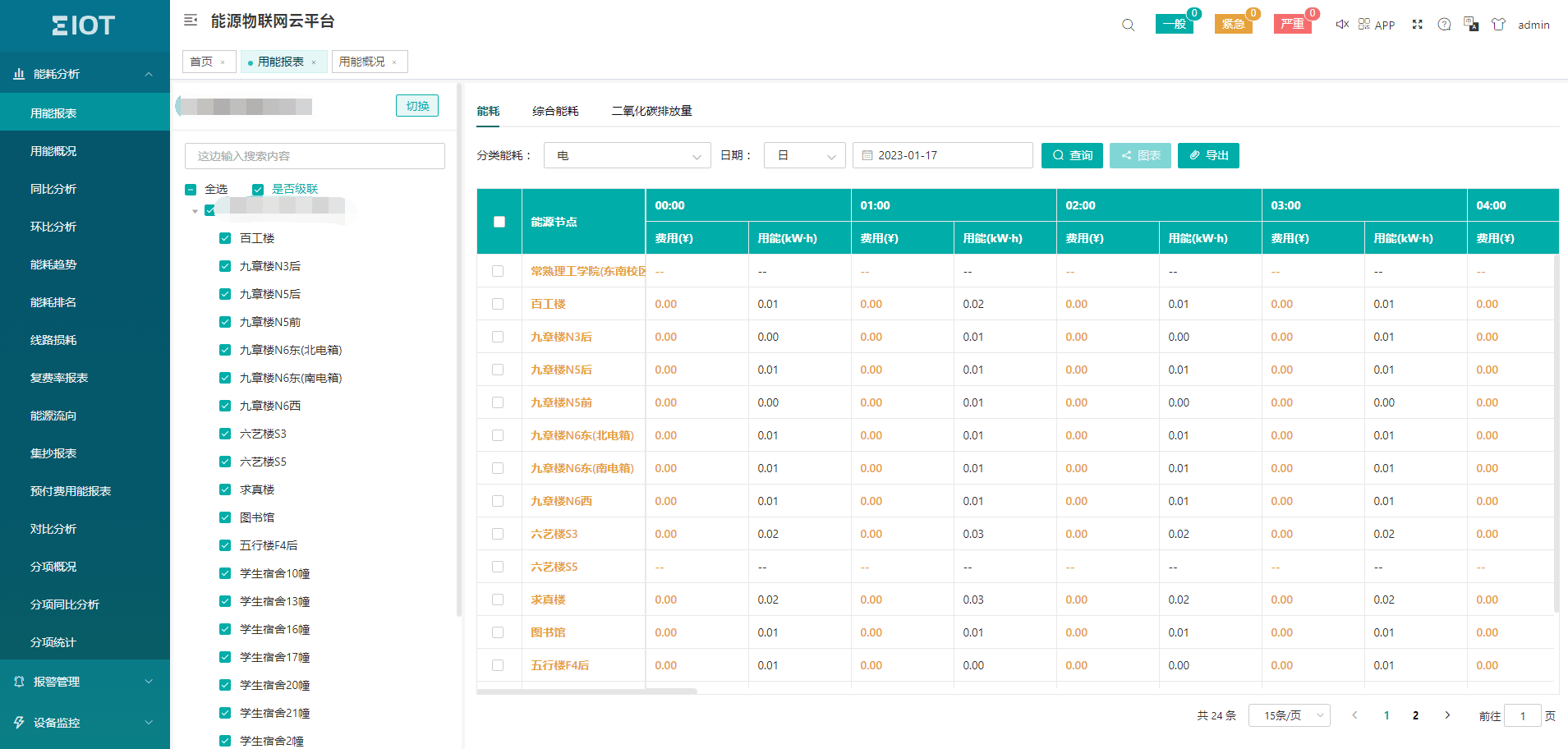Screen dimensions: 1568x749
Task: Open the APP QR code icon
Action: 1364,25
